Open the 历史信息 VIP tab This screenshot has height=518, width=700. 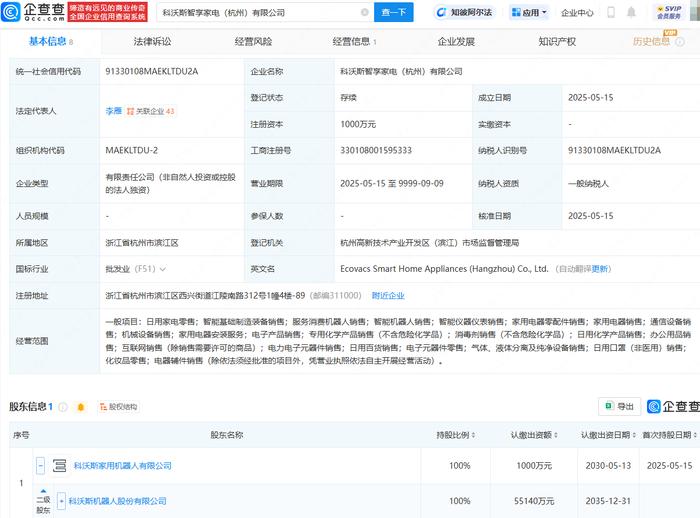click(x=651, y=42)
